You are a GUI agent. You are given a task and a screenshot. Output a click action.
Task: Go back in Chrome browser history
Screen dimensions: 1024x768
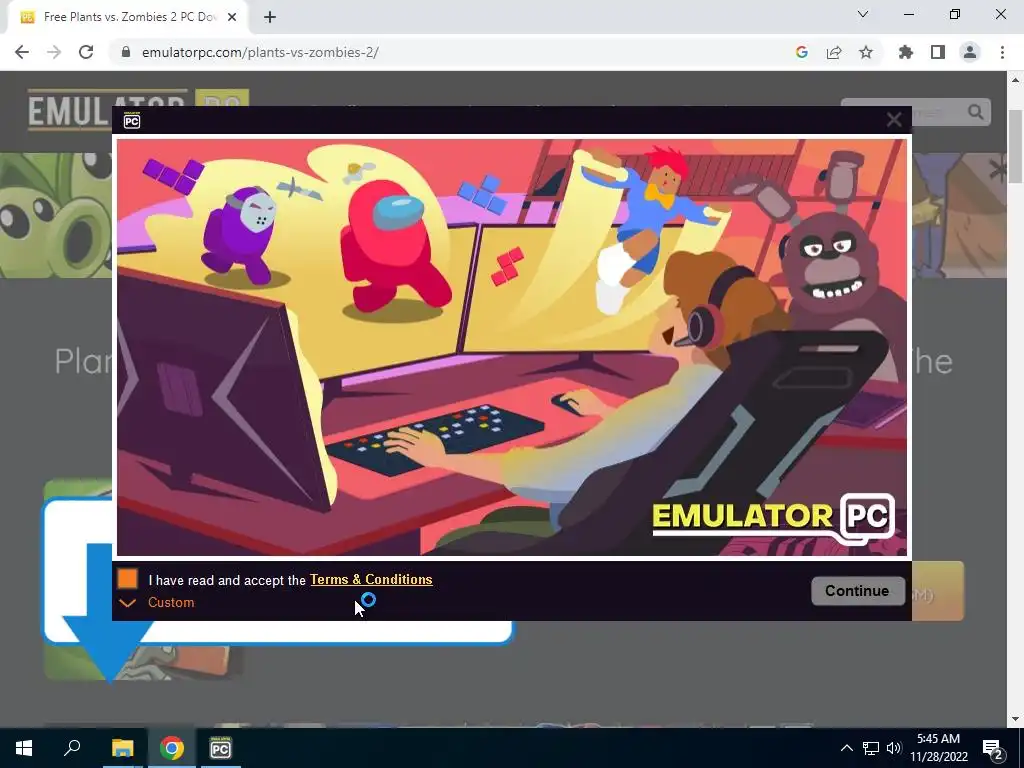[x=22, y=52]
